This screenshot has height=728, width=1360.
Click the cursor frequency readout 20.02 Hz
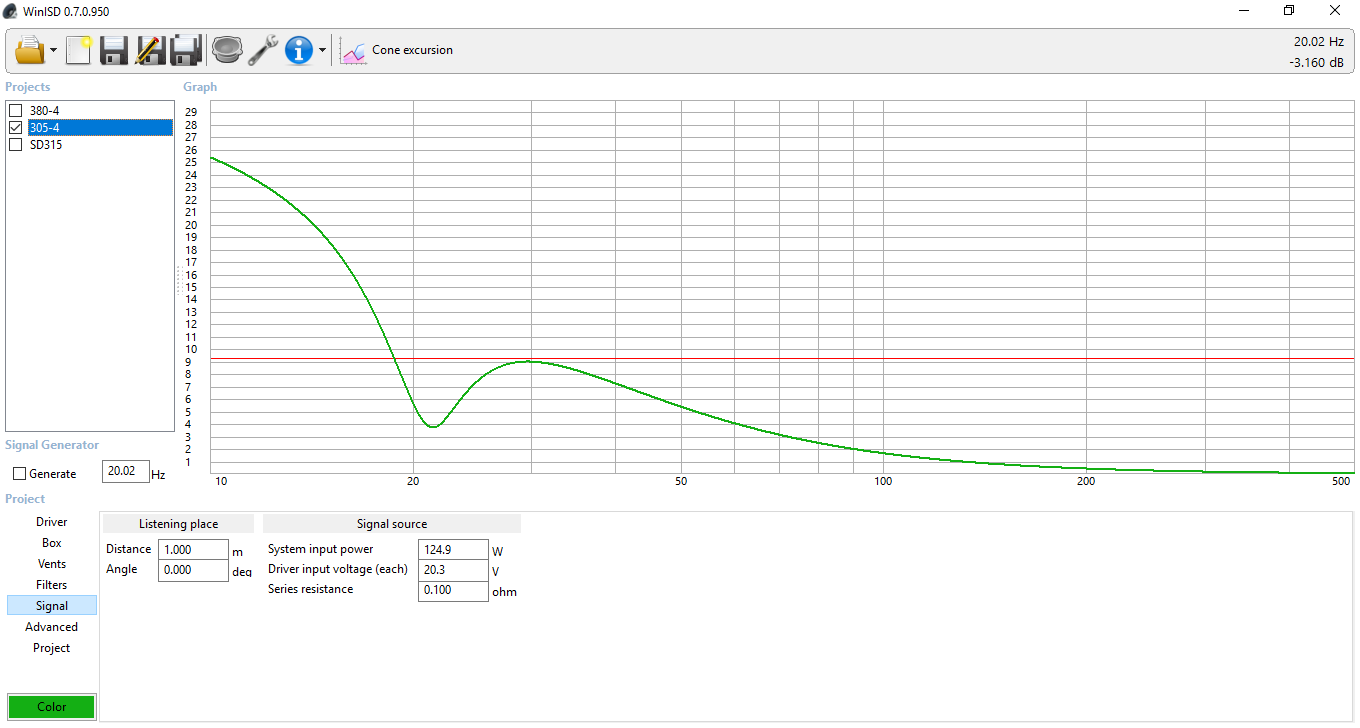tap(1319, 42)
